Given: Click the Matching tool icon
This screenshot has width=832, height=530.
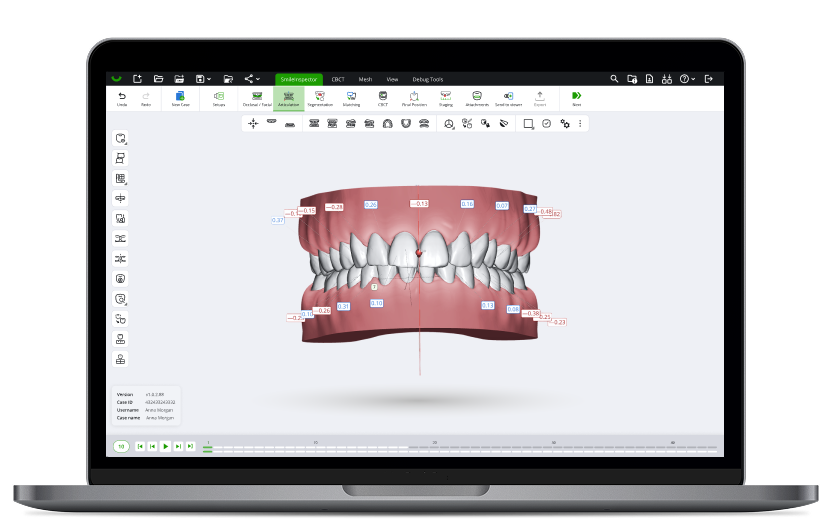Looking at the screenshot, I should pyautogui.click(x=351, y=97).
